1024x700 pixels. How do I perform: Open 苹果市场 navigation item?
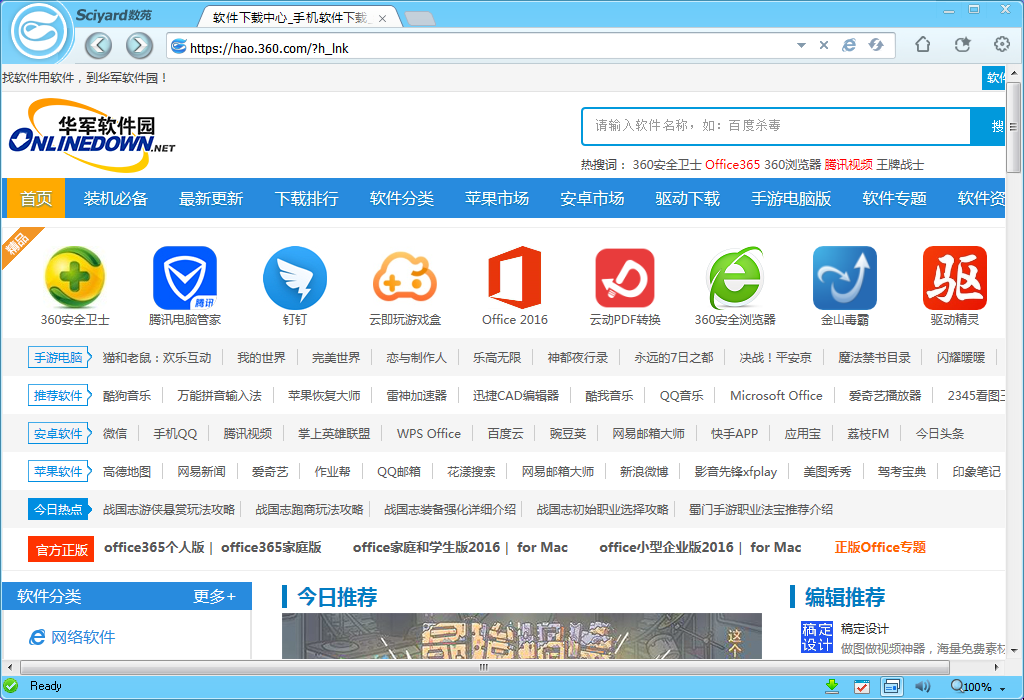coord(497,199)
